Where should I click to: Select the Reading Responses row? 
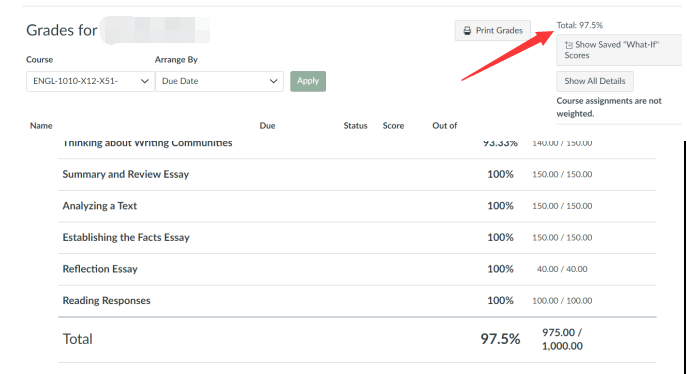[357, 300]
